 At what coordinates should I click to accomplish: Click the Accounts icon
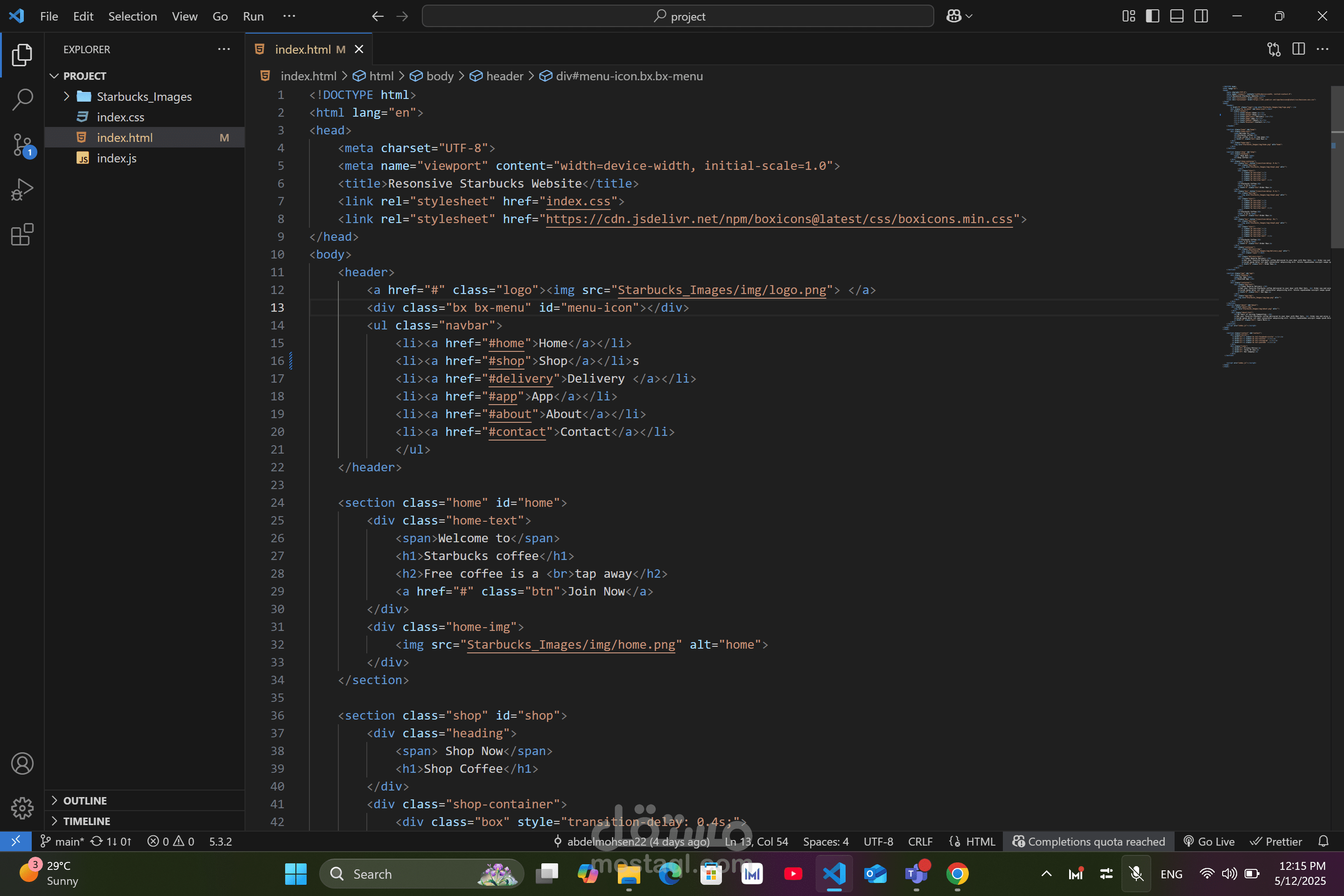click(x=22, y=763)
